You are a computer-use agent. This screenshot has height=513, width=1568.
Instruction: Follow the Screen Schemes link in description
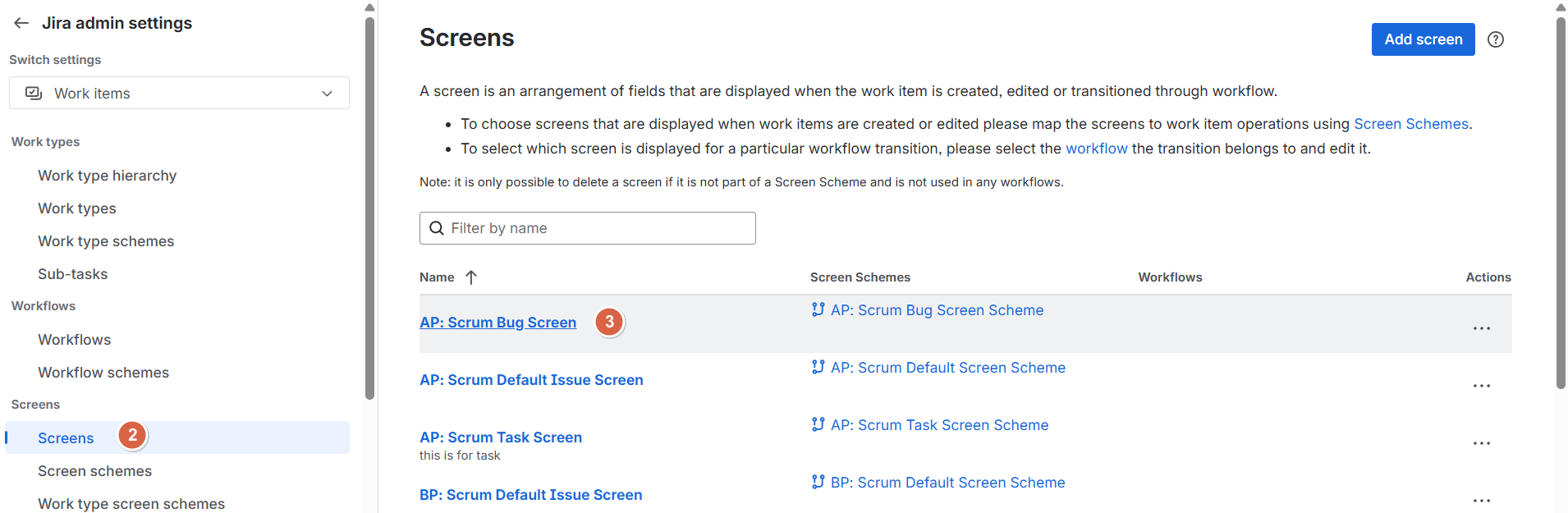pyautogui.click(x=1410, y=124)
